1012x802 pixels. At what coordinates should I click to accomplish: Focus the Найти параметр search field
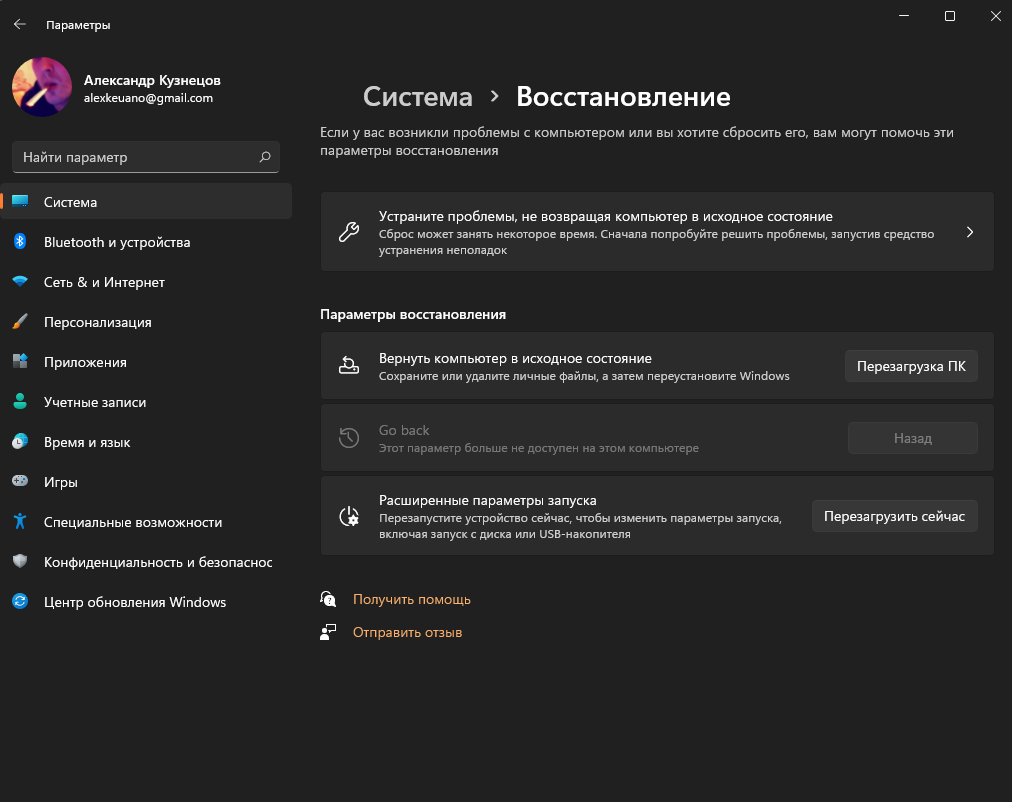[135, 157]
